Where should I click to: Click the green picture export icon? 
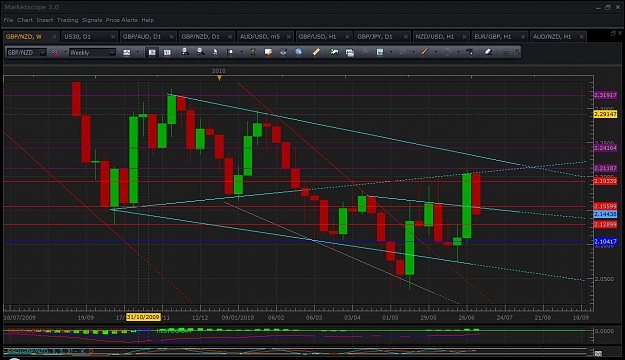(334, 52)
